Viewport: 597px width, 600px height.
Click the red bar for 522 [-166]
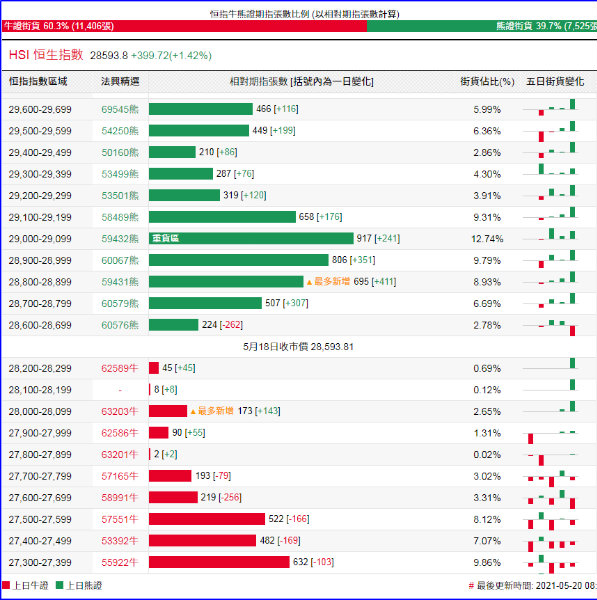coord(207,519)
